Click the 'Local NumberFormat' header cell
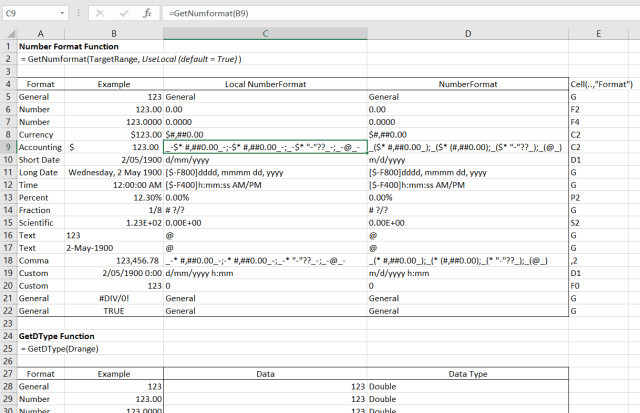This screenshot has height=413, width=640. click(265, 84)
